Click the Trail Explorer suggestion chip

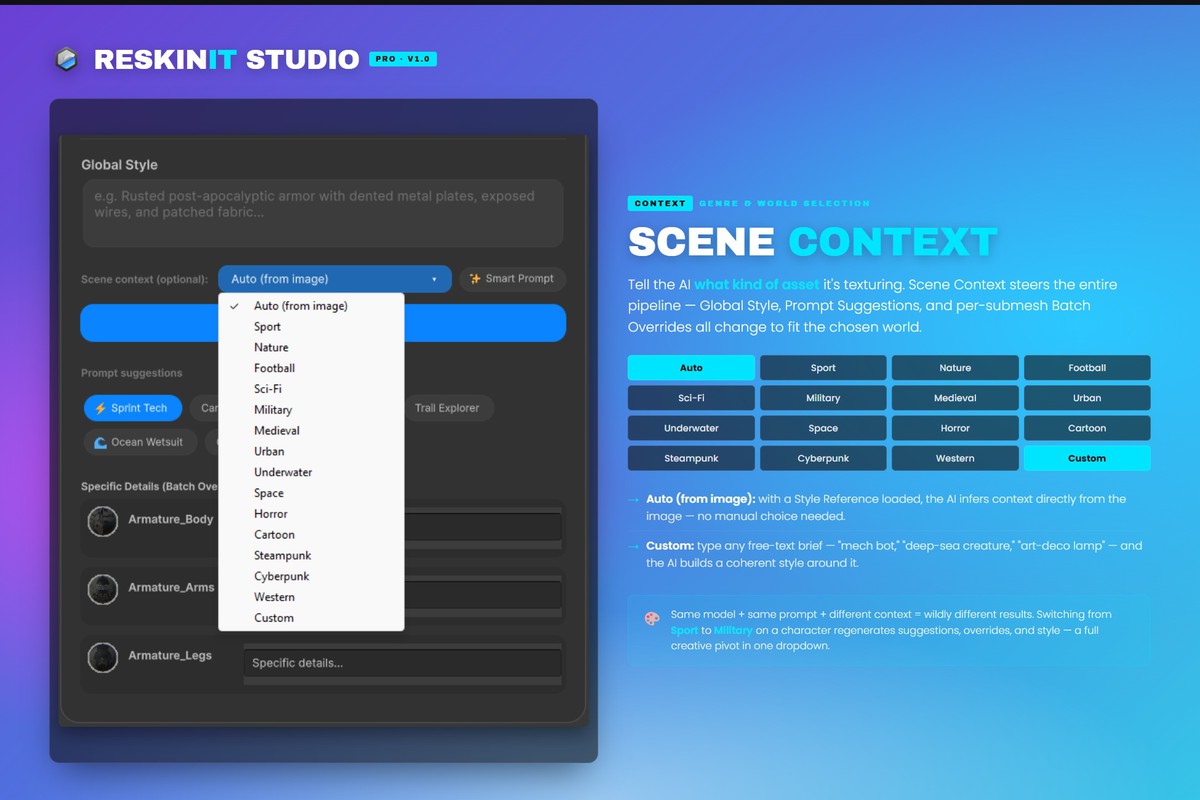[448, 408]
